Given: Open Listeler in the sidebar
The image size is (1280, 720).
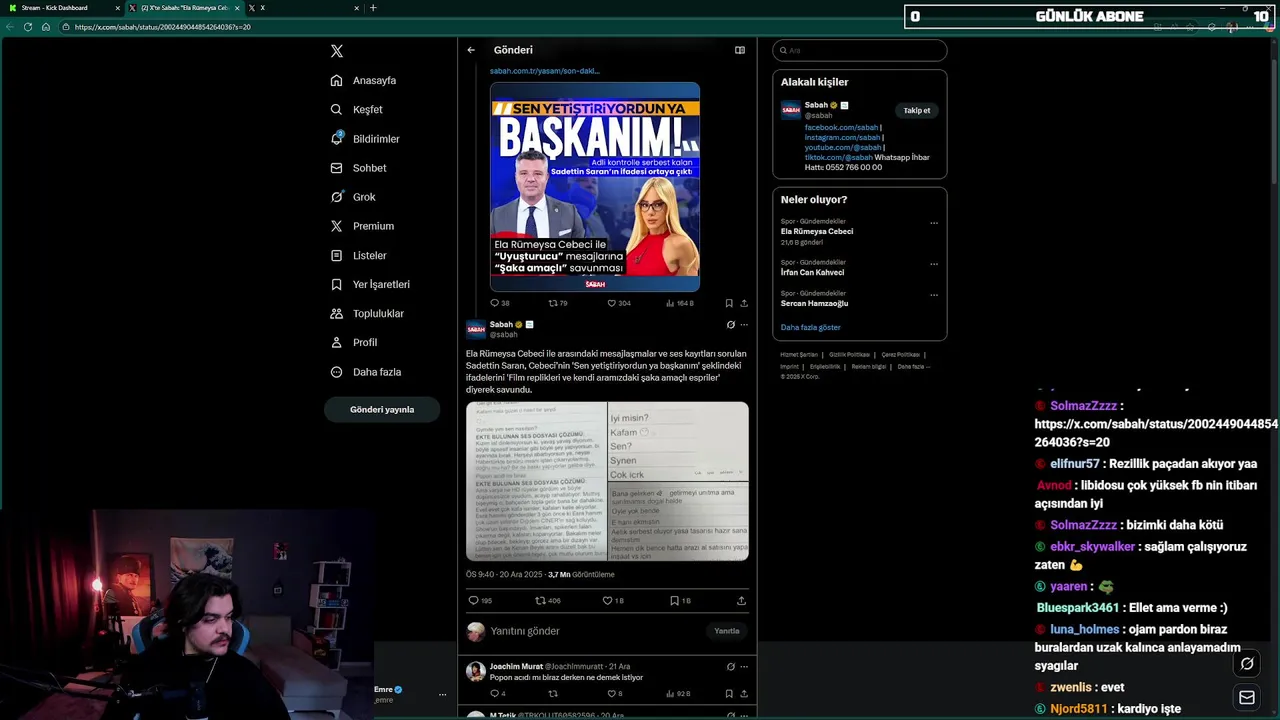Looking at the screenshot, I should pyautogui.click(x=358, y=255).
